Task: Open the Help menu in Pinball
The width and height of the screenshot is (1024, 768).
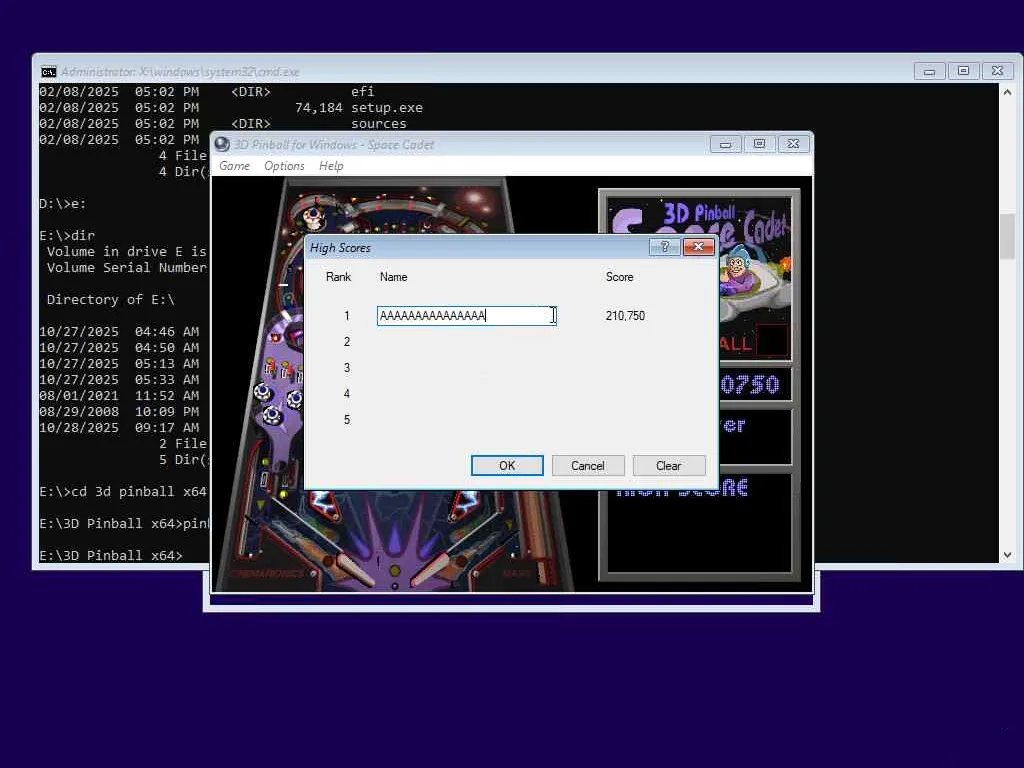Action: 331,166
